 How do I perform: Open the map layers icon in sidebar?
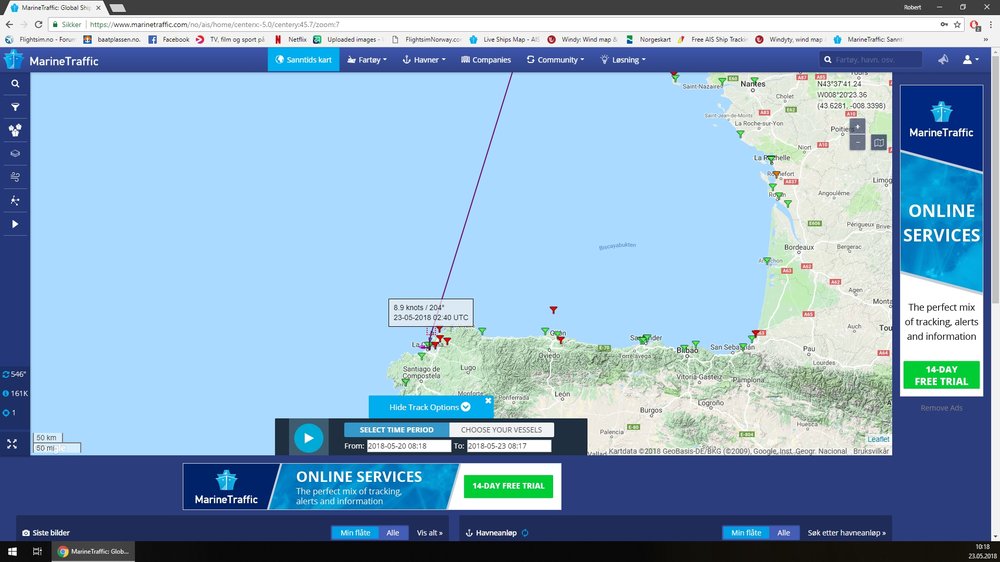point(15,154)
